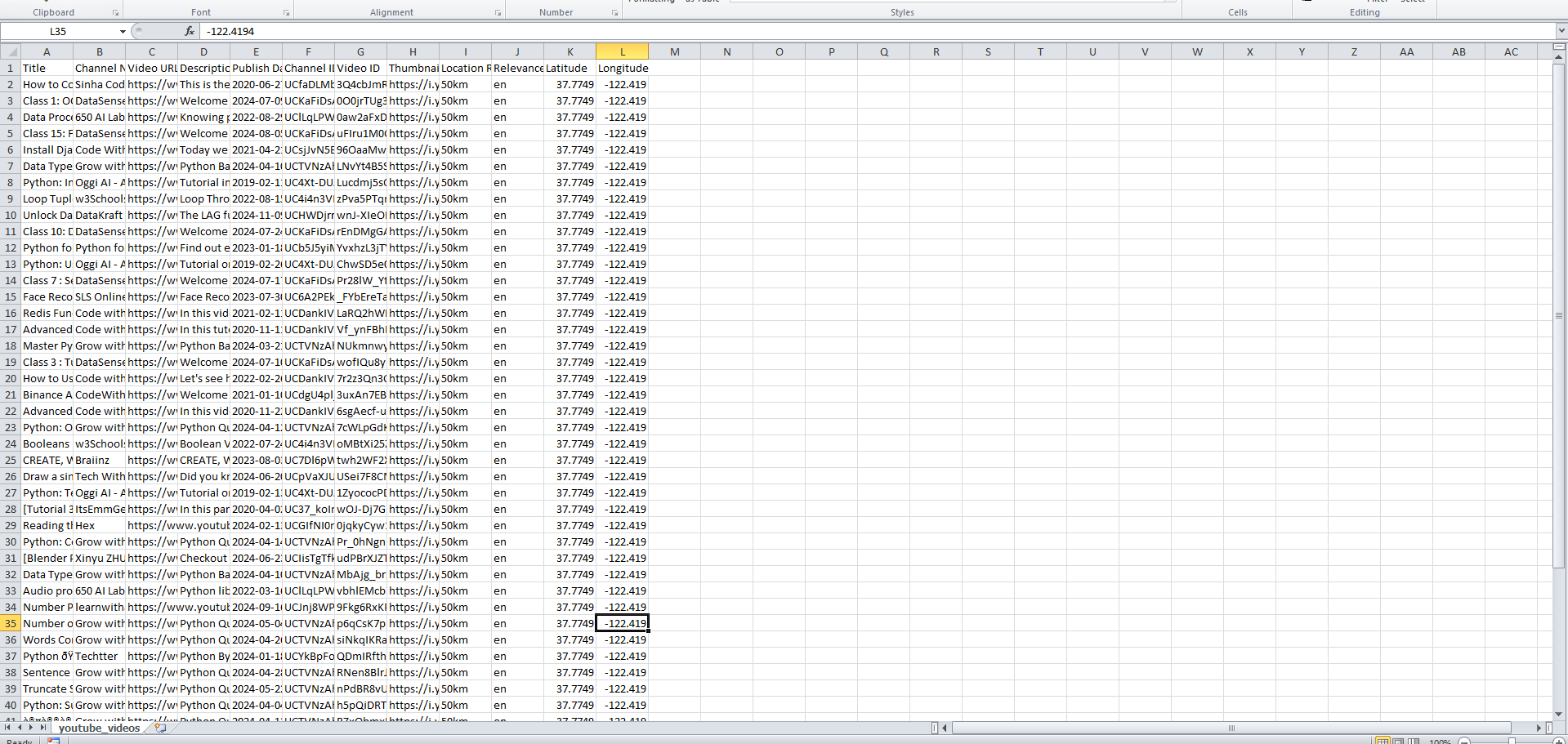Click the Name Box showing L35

(59, 31)
